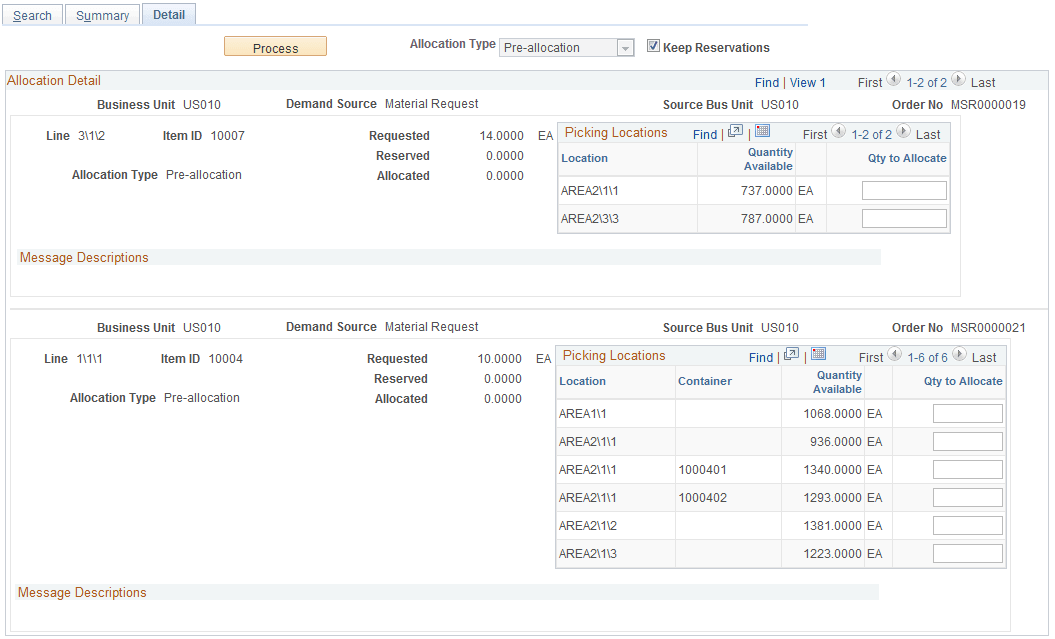The width and height of the screenshot is (1055, 639).
Task: Open Find in the Allocation Detail header
Action: pos(767,82)
